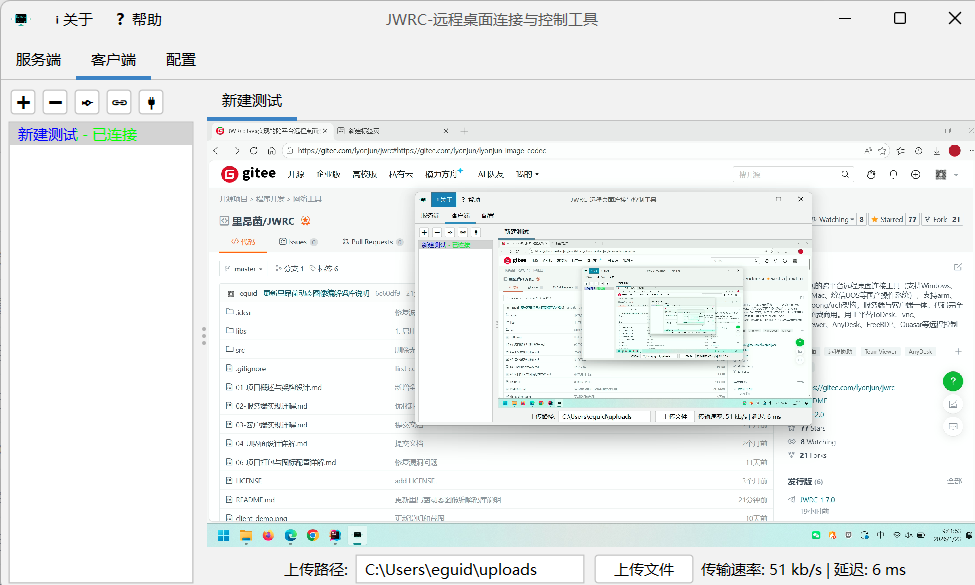Toggle the bookmark star in the address bar
This screenshot has width=975, height=585.
click(883, 150)
